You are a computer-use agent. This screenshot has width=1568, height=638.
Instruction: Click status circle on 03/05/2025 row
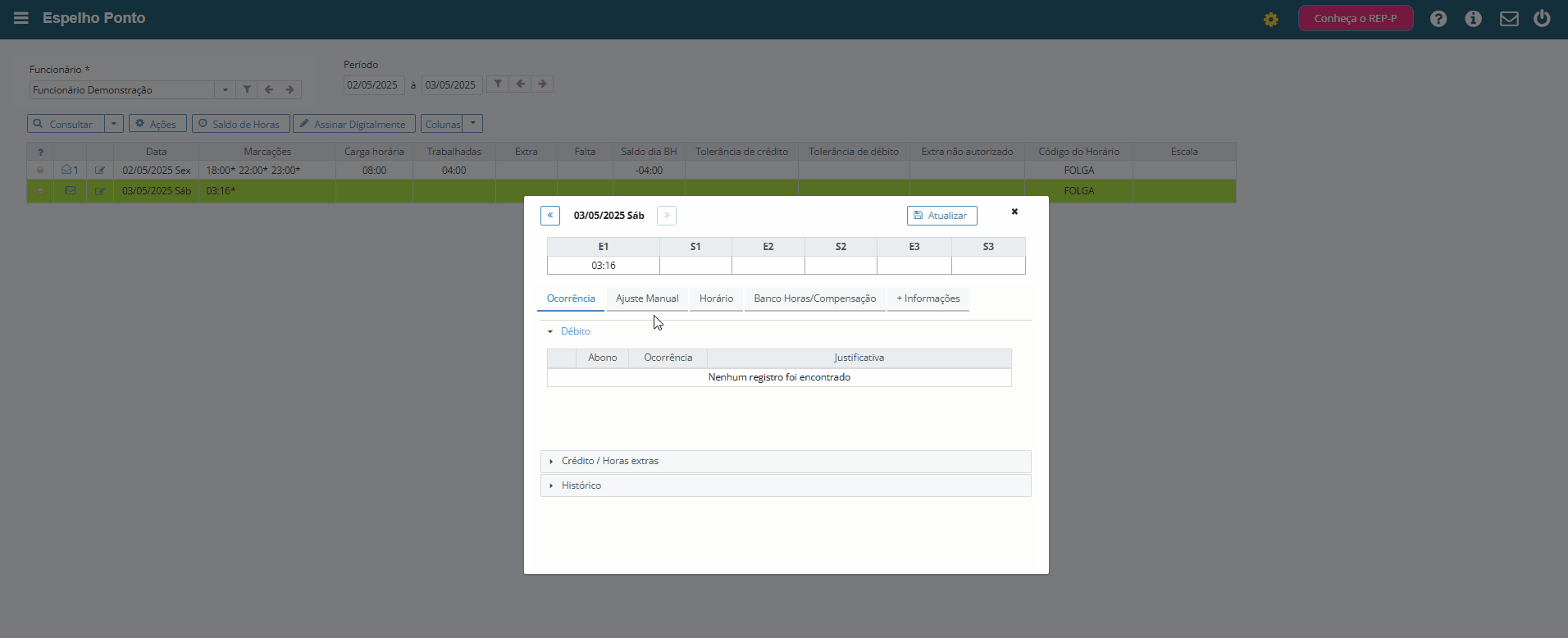tap(40, 190)
